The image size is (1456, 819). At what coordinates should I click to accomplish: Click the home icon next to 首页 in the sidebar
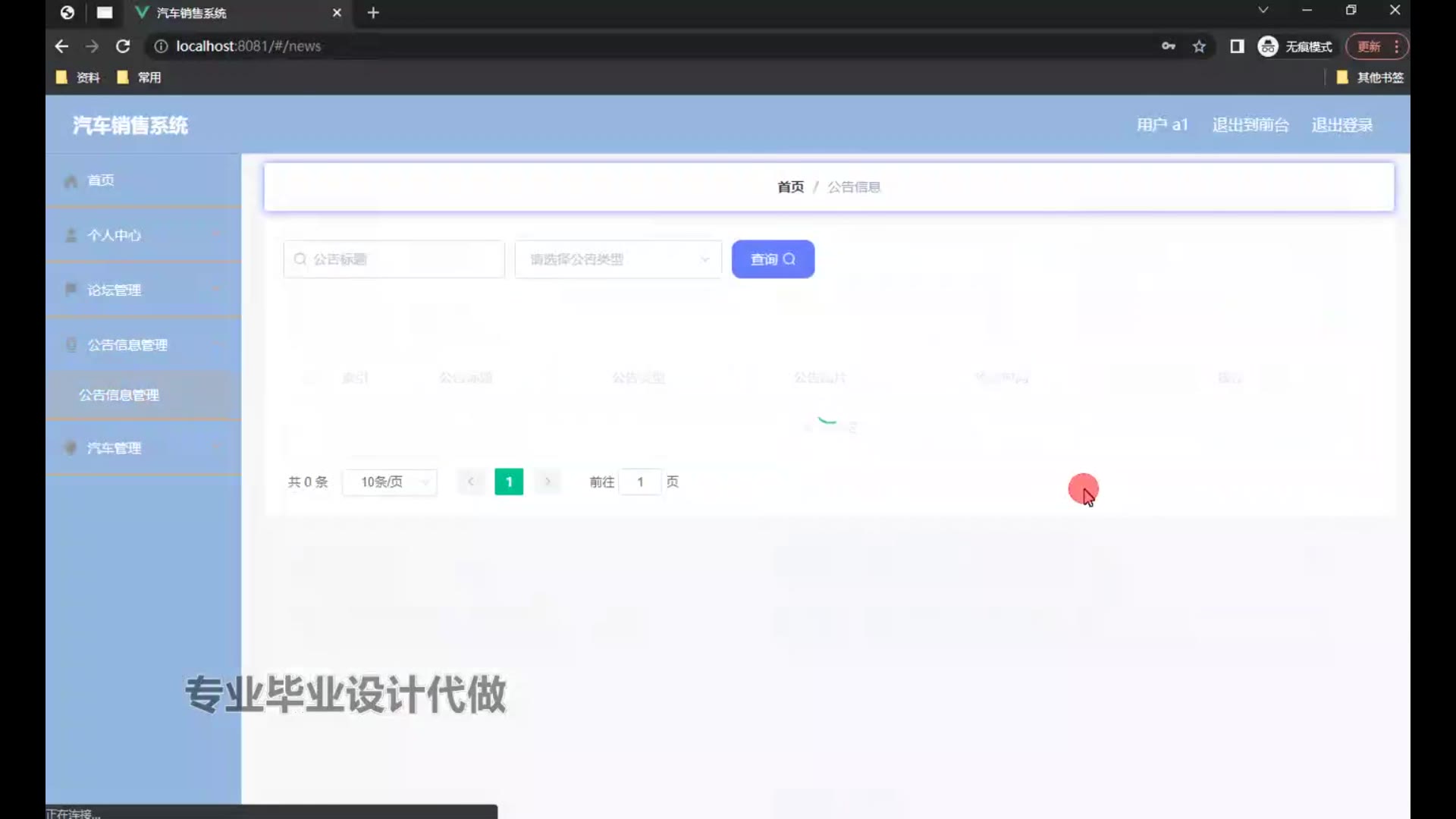pos(71,180)
